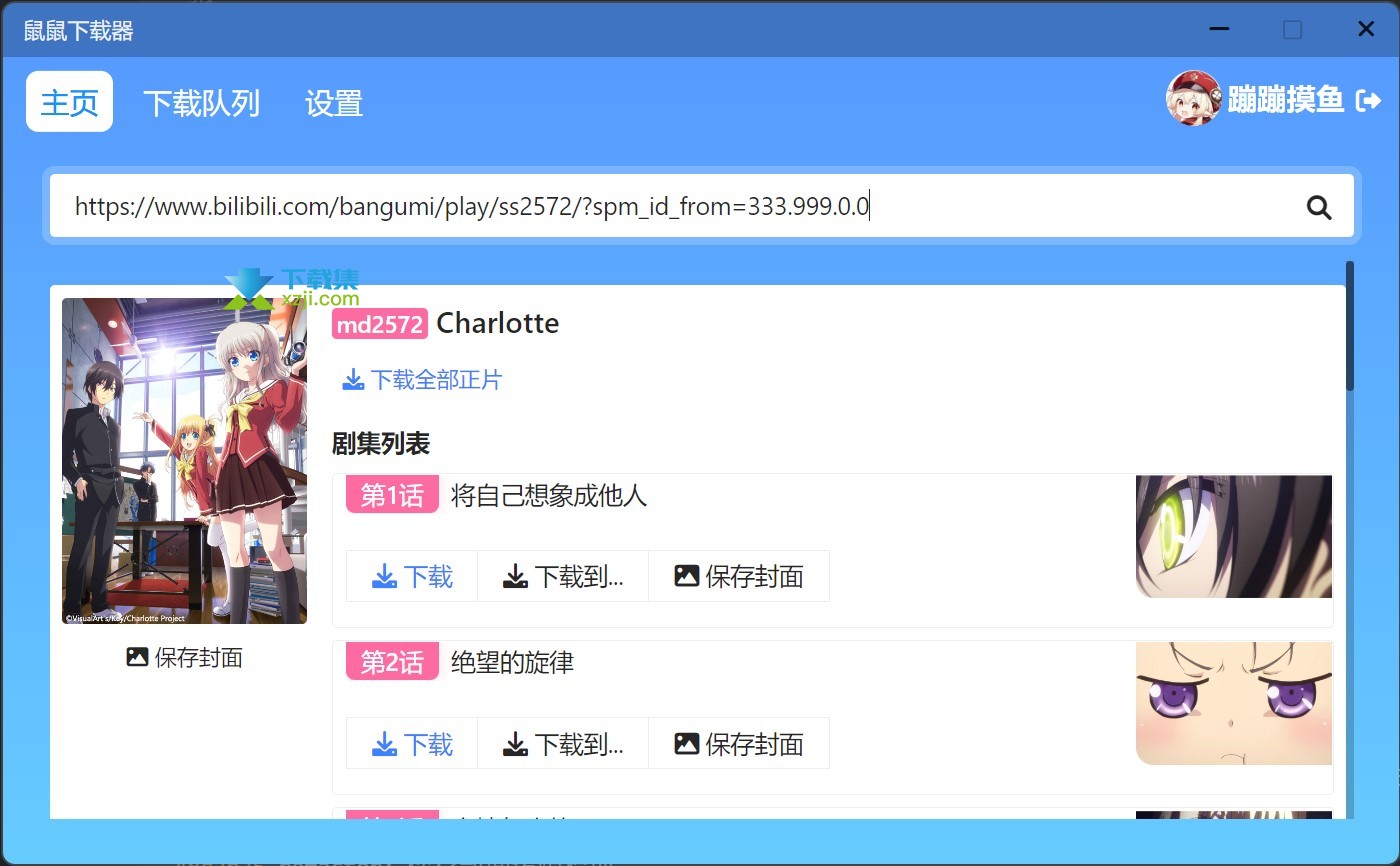Click 保存封面 image icon for 第2话
Screen dimensions: 1400x866
(686, 743)
